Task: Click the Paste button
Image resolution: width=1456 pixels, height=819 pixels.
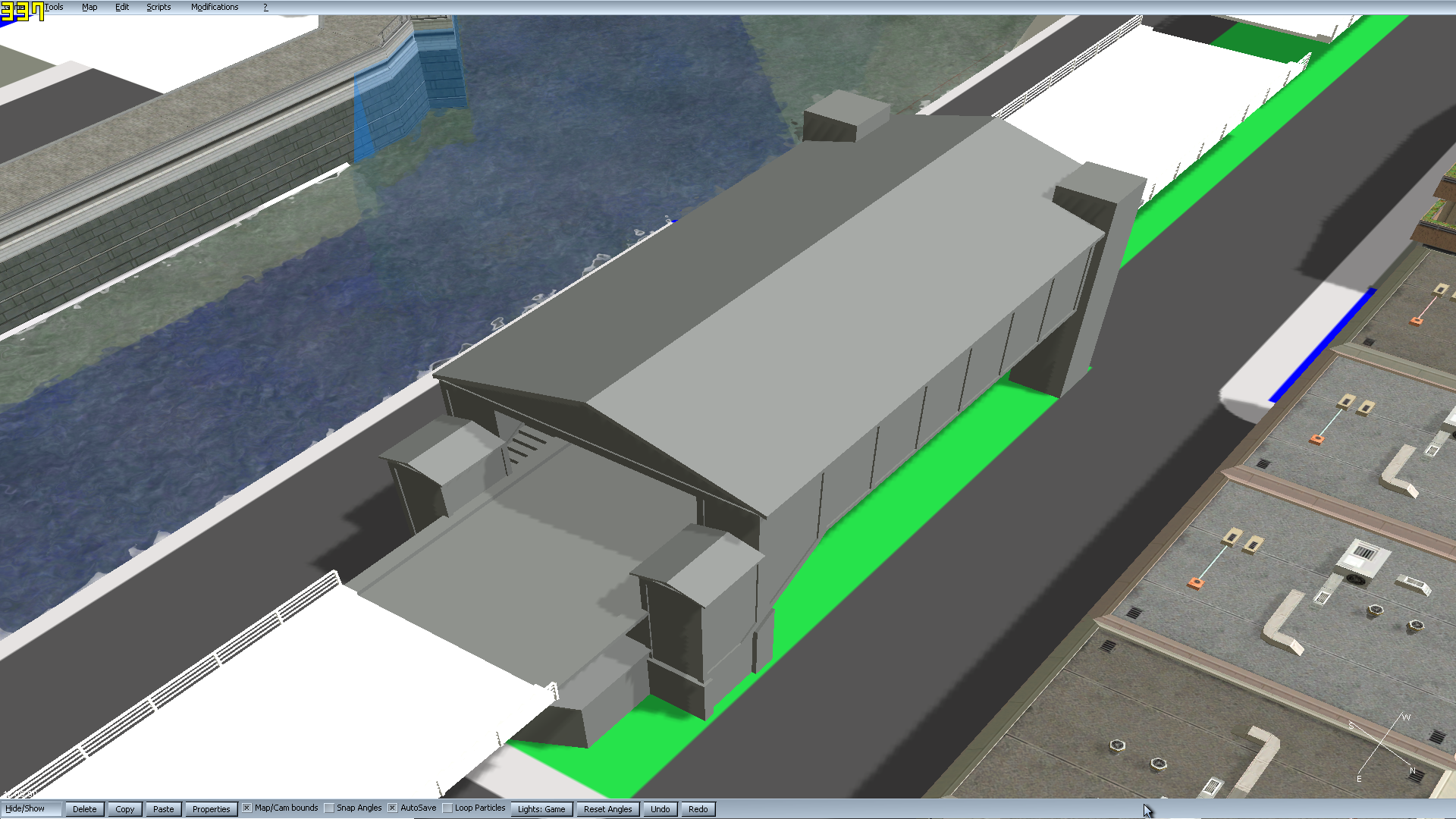Action: 163,809
